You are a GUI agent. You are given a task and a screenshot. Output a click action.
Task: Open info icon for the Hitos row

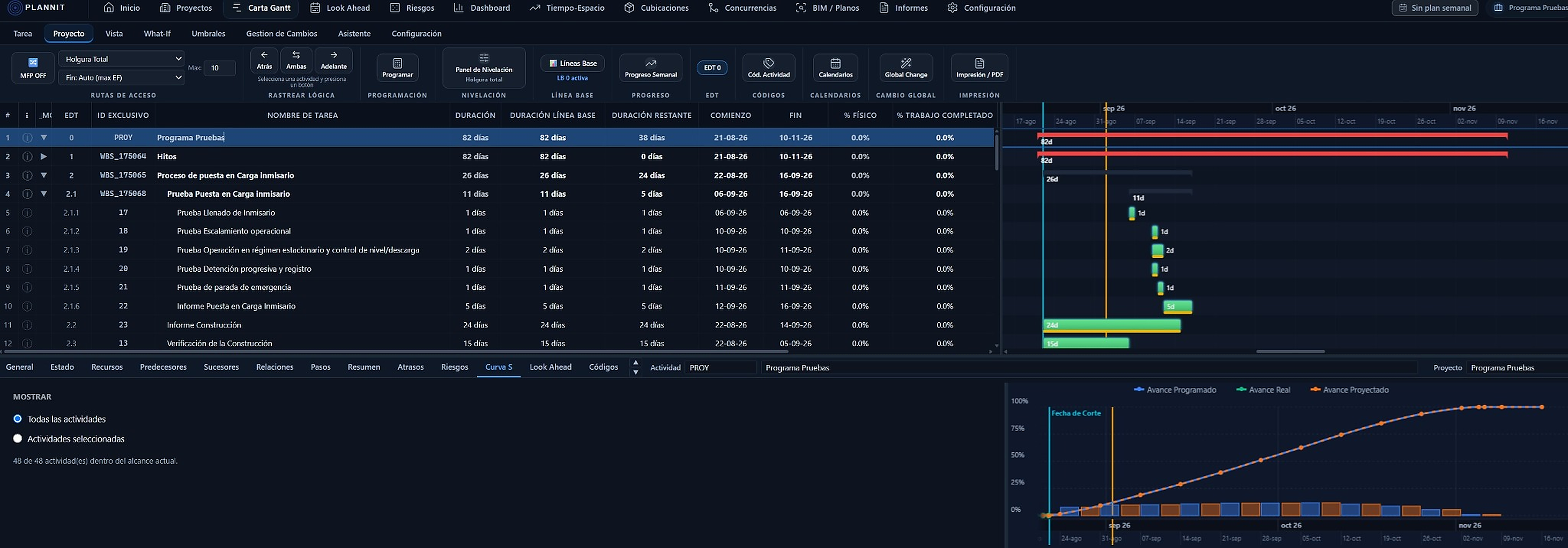point(27,156)
